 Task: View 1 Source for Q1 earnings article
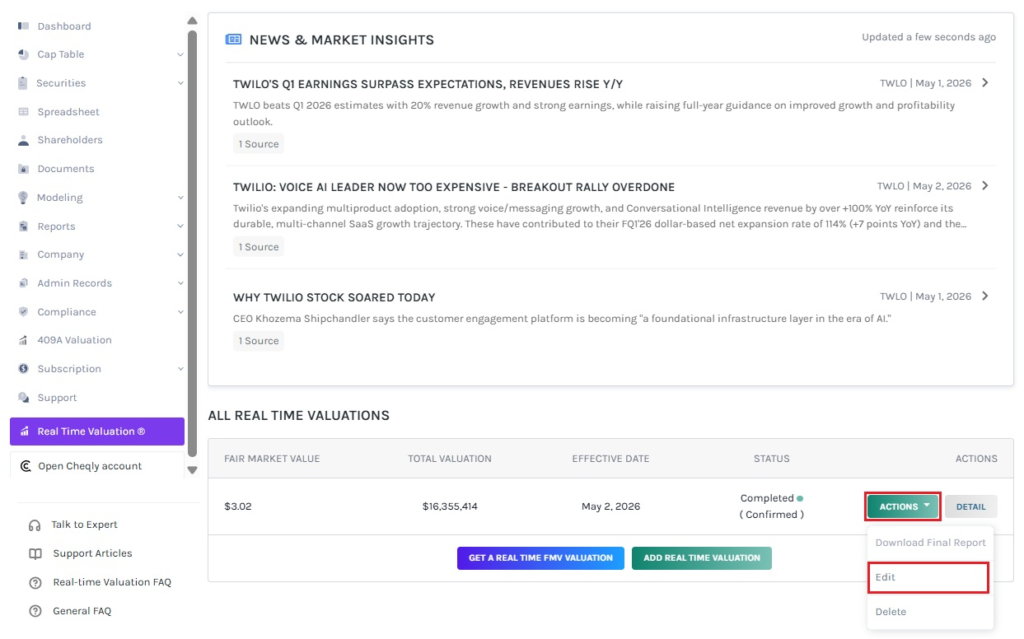click(259, 144)
